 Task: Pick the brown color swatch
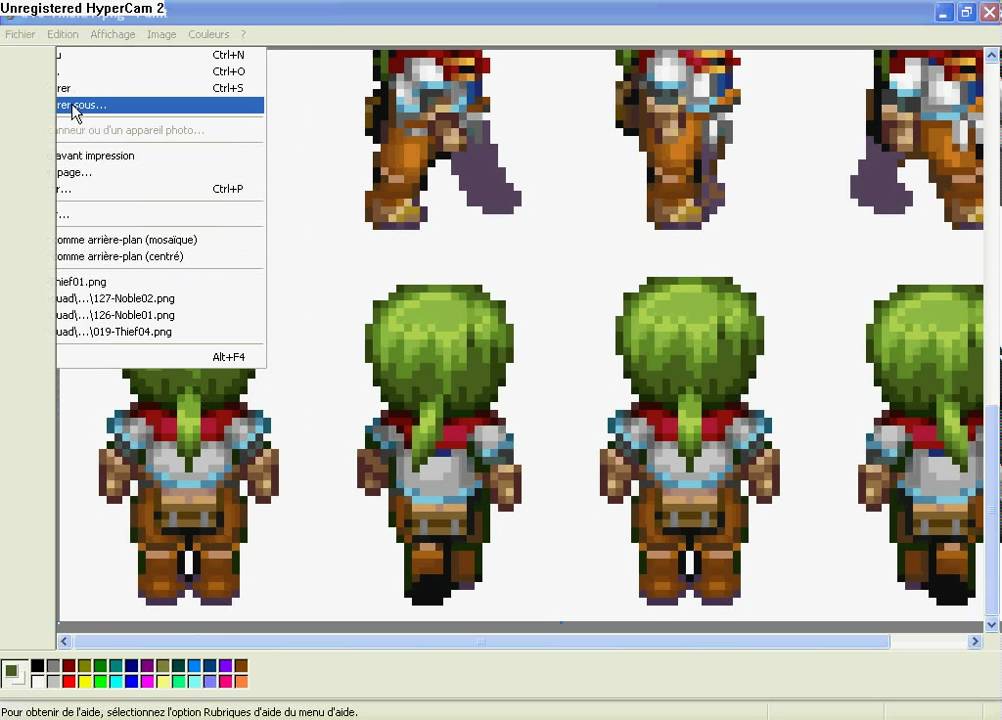[x=242, y=666]
